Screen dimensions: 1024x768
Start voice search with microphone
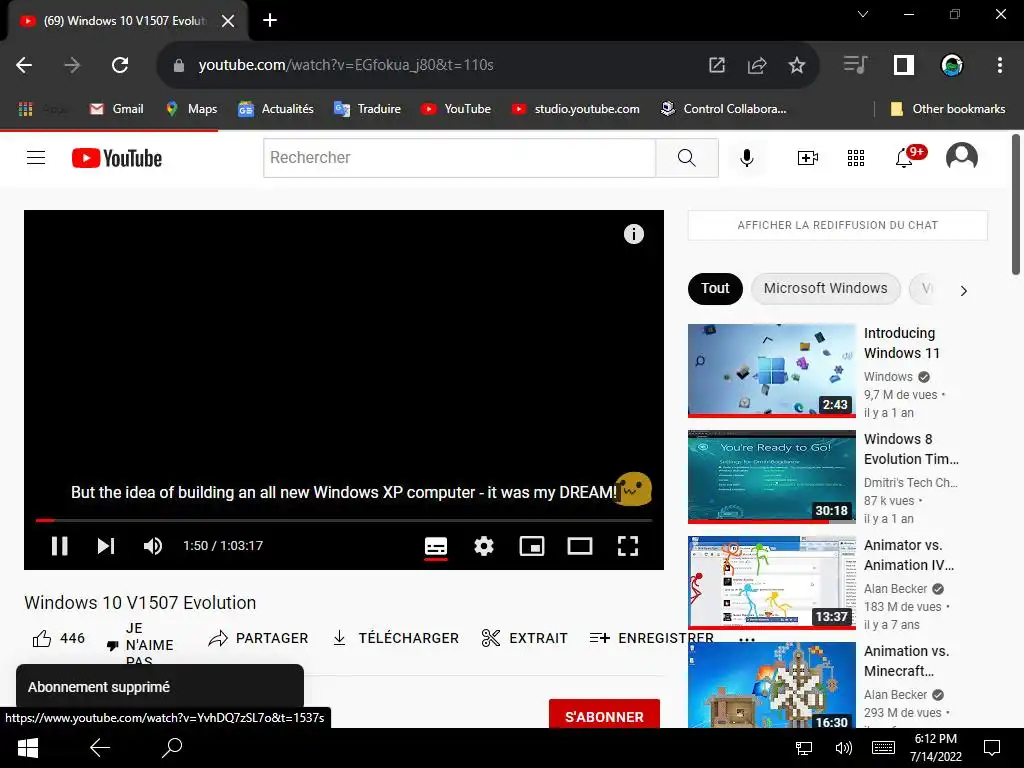pyautogui.click(x=746, y=157)
